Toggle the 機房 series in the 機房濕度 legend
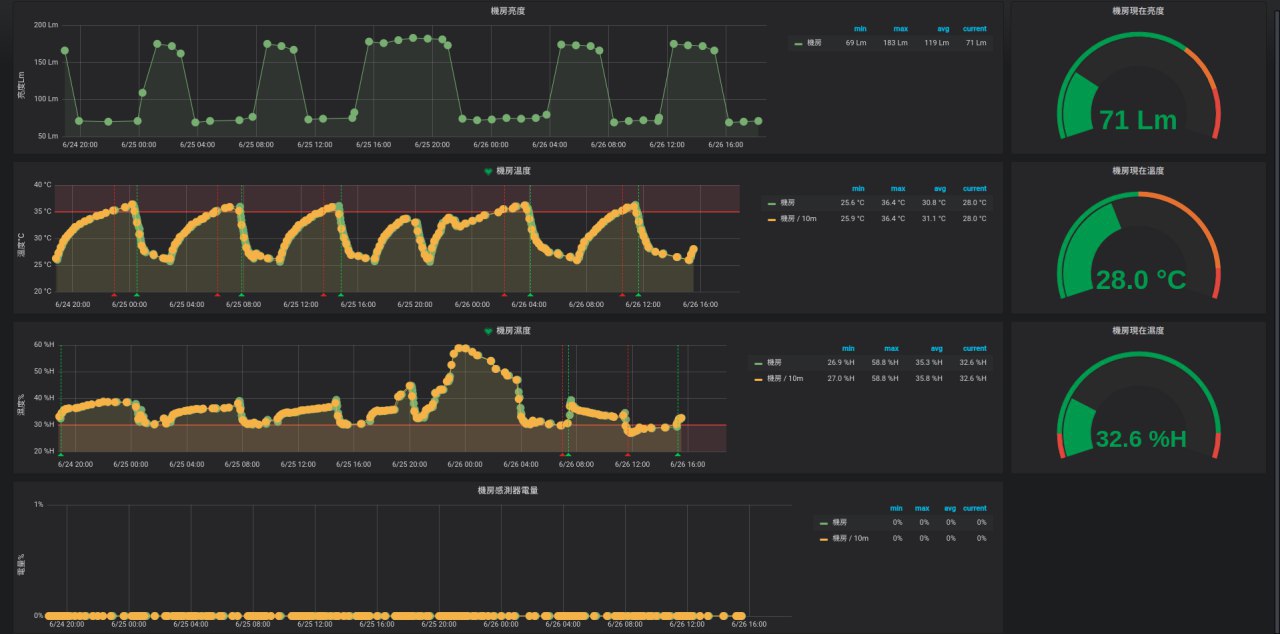Viewport: 1280px width, 634px height. [x=775, y=362]
